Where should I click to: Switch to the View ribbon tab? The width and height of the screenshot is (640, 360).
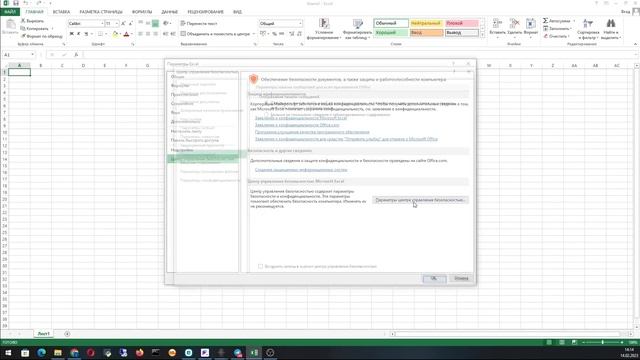coord(237,12)
